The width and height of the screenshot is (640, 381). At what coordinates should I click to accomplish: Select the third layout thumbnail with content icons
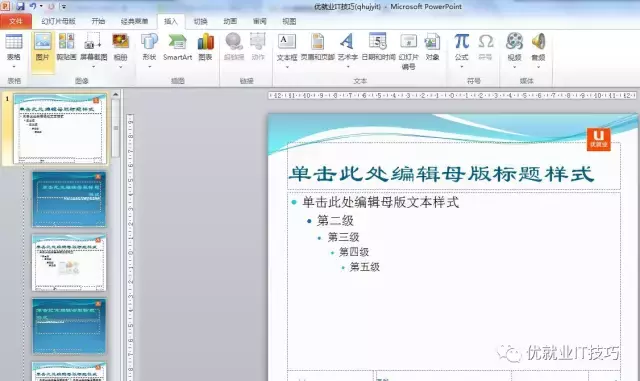(x=69, y=263)
